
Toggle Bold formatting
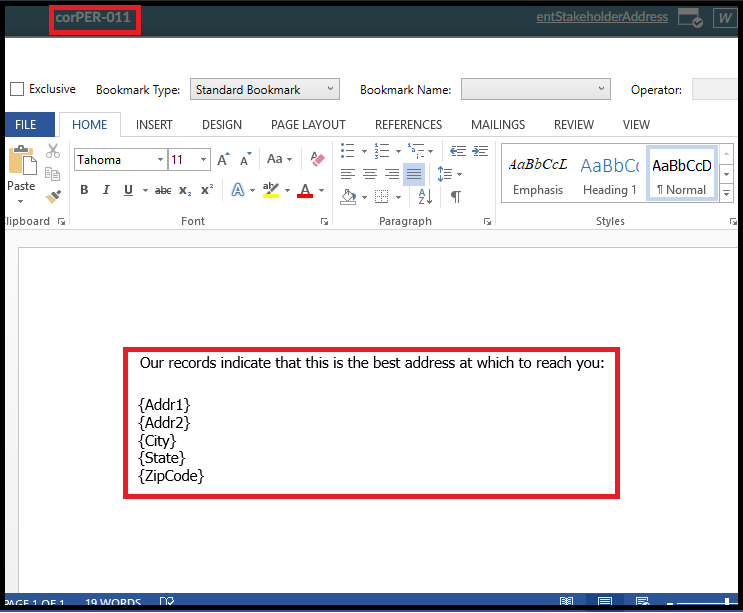tap(84, 190)
